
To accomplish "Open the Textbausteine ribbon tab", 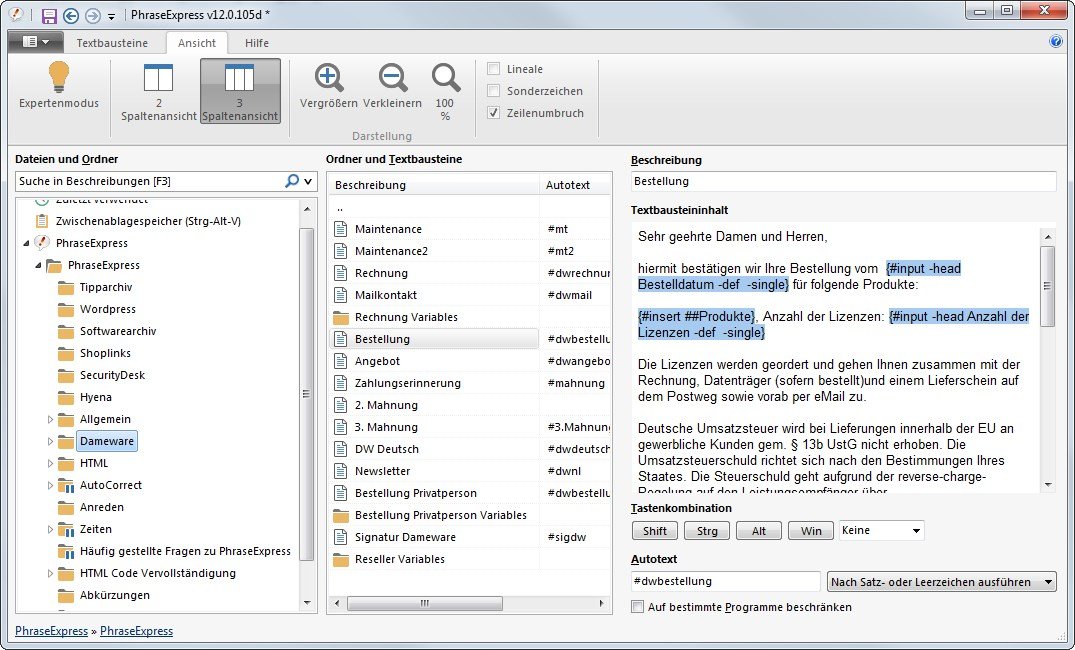I will [112, 43].
